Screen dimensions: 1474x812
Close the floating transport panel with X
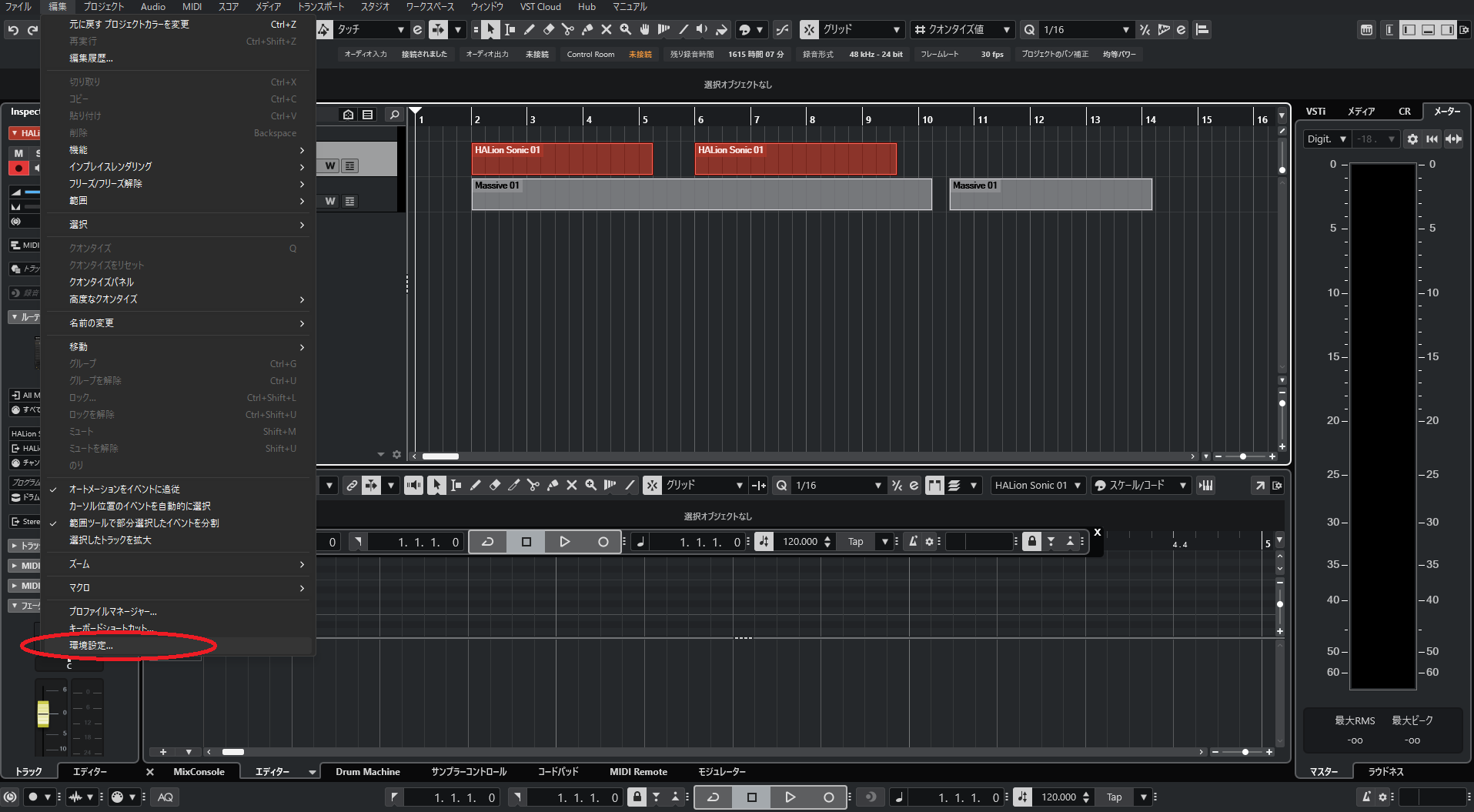tap(1098, 532)
